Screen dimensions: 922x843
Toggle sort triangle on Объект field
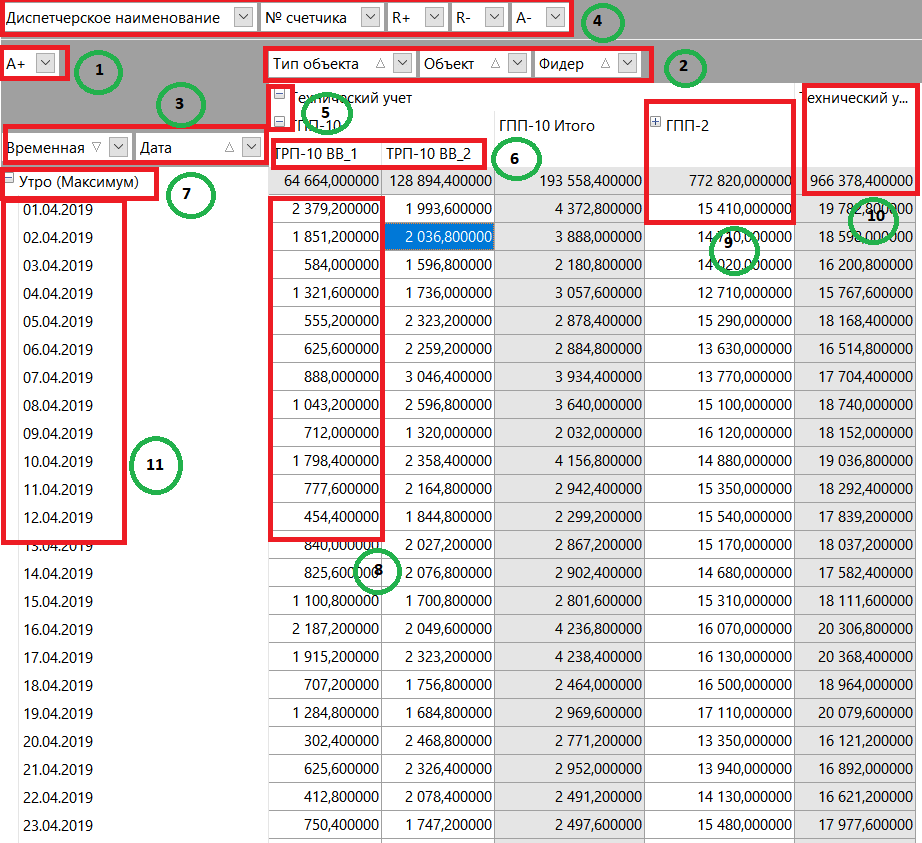click(x=494, y=64)
